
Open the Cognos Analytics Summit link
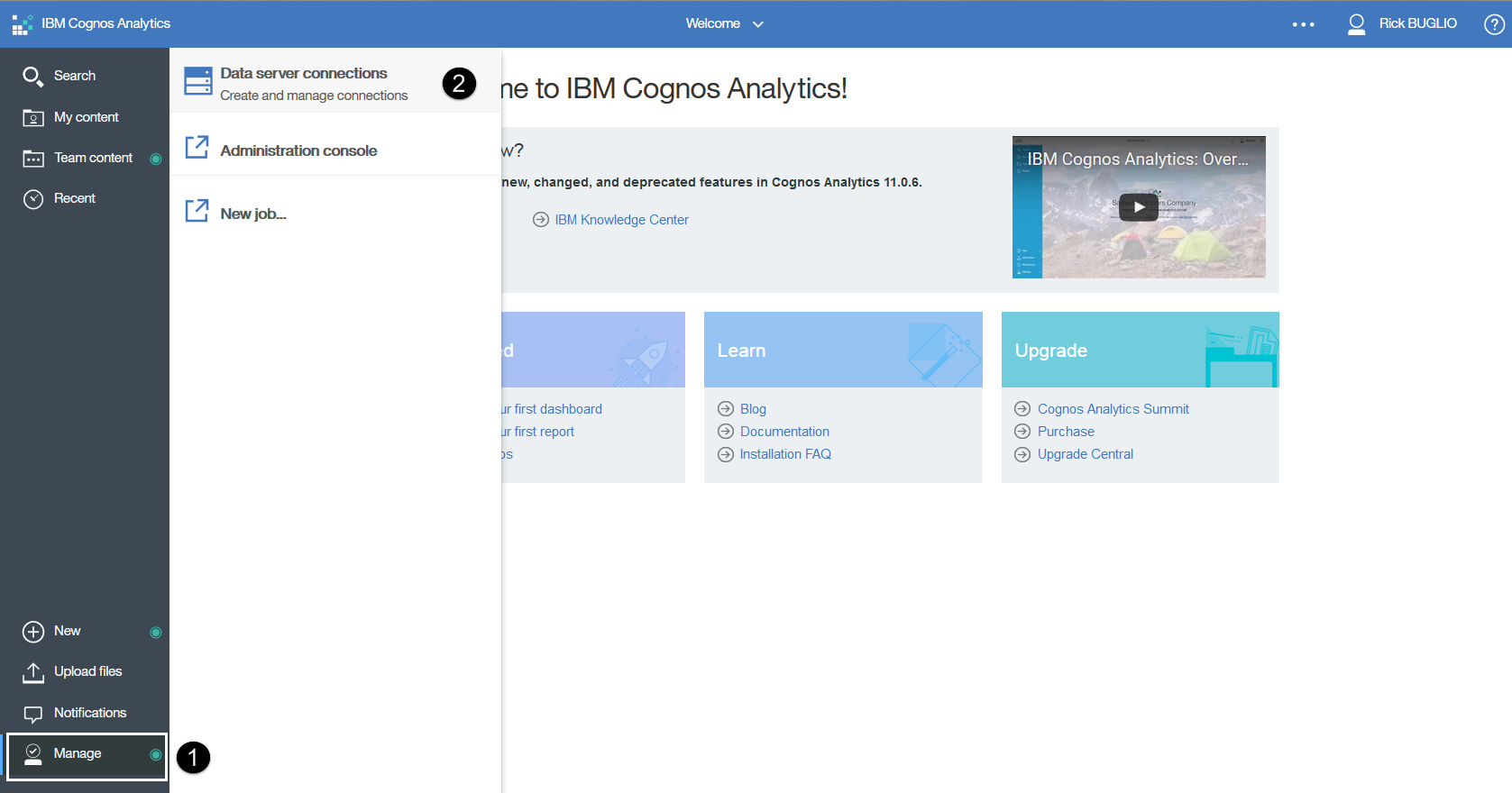[x=1113, y=409]
